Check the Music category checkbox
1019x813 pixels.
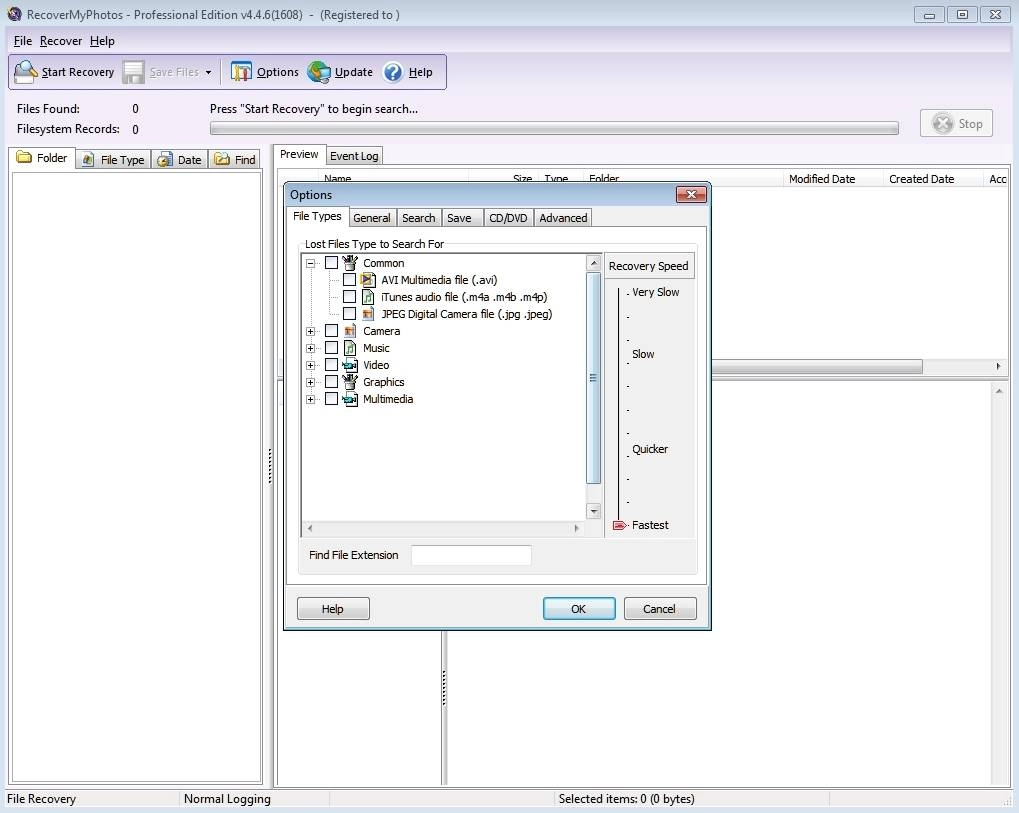pyautogui.click(x=331, y=348)
